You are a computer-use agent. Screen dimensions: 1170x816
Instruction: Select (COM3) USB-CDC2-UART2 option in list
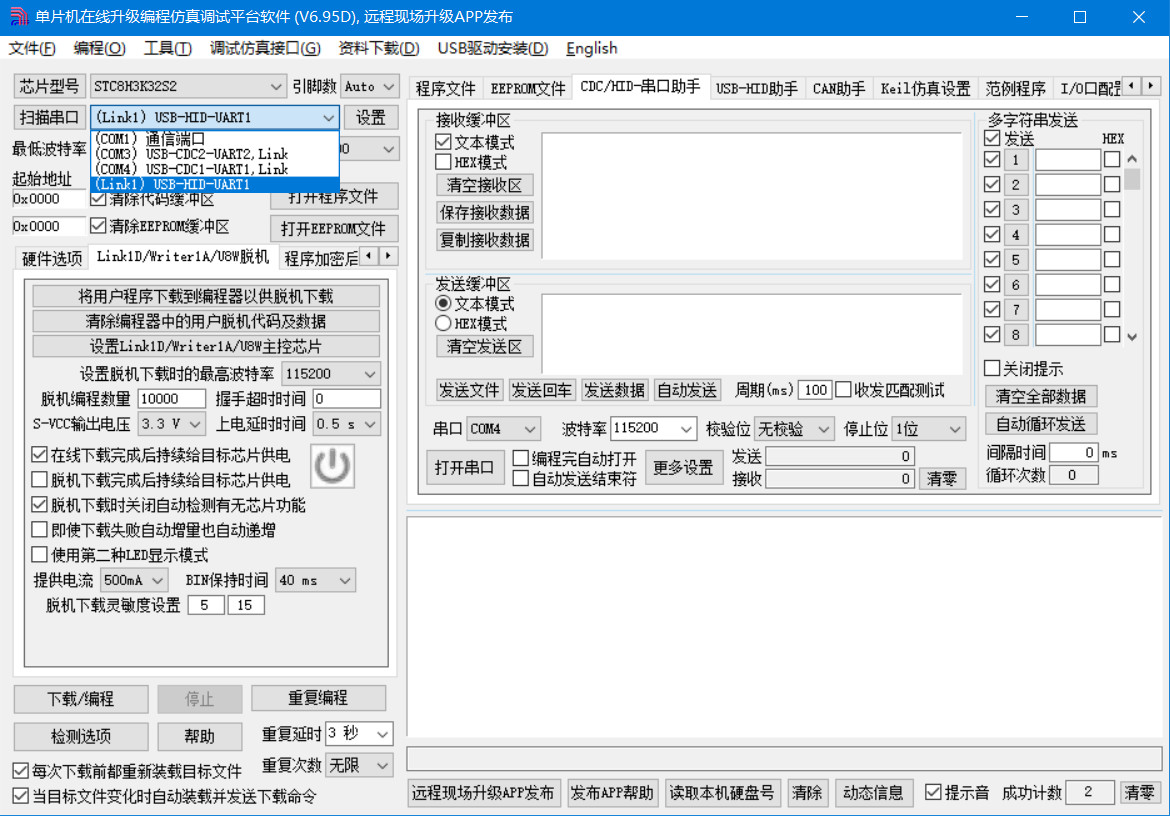coord(215,154)
